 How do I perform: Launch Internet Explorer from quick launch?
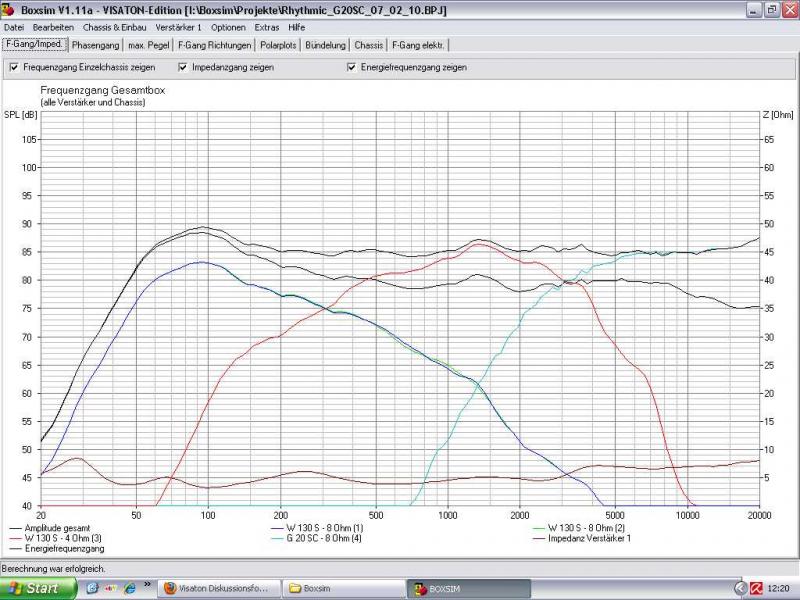(x=130, y=588)
